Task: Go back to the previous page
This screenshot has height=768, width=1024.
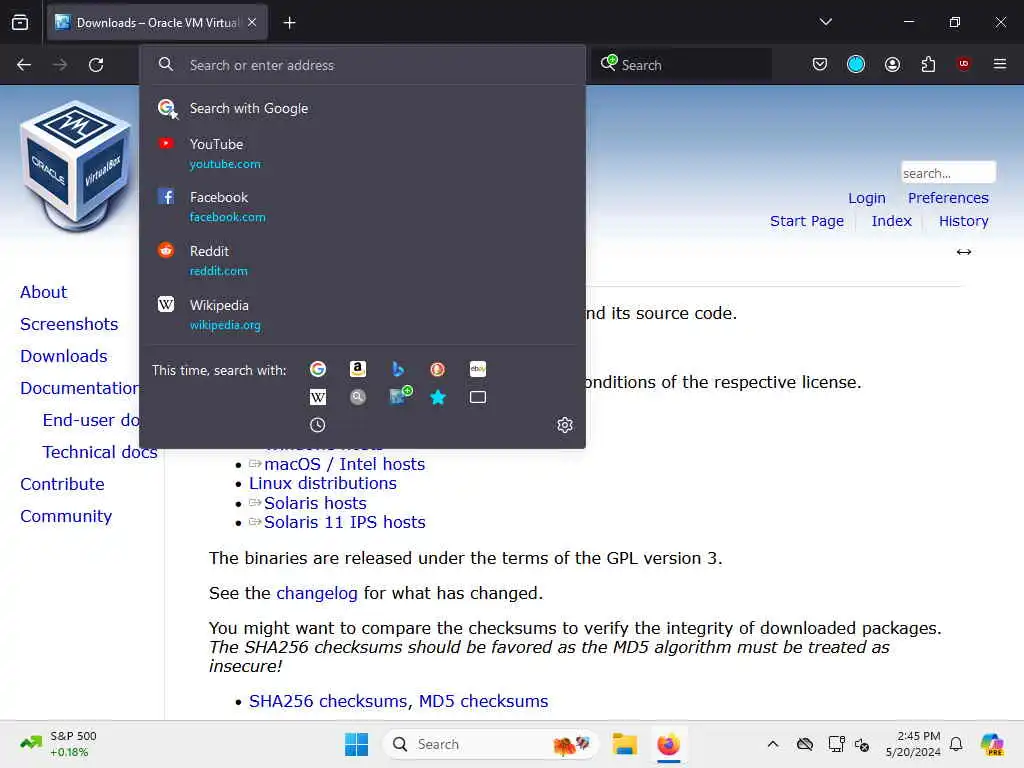Action: pos(24,65)
